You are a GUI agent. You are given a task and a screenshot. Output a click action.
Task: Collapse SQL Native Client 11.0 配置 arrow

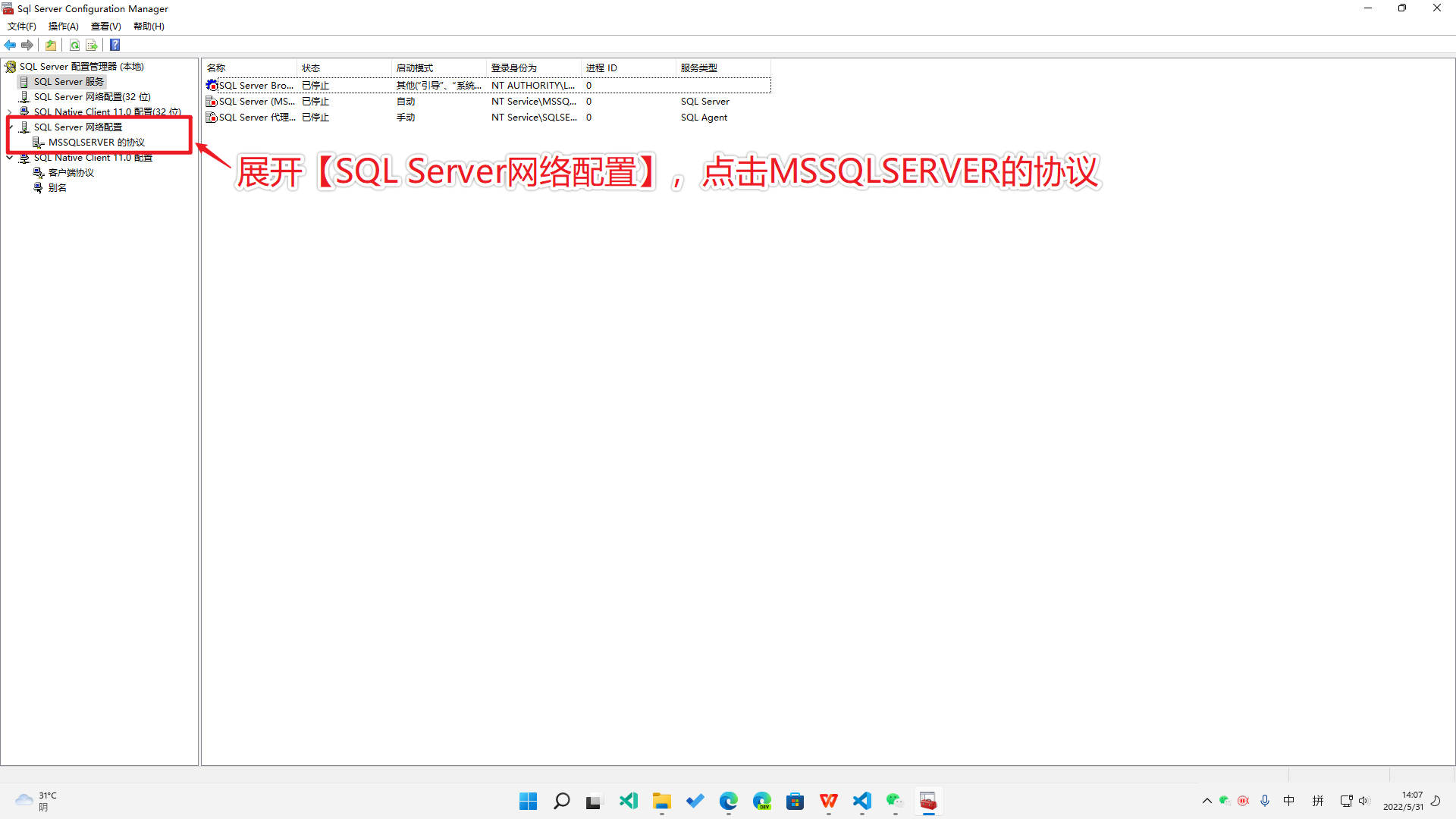[9, 158]
